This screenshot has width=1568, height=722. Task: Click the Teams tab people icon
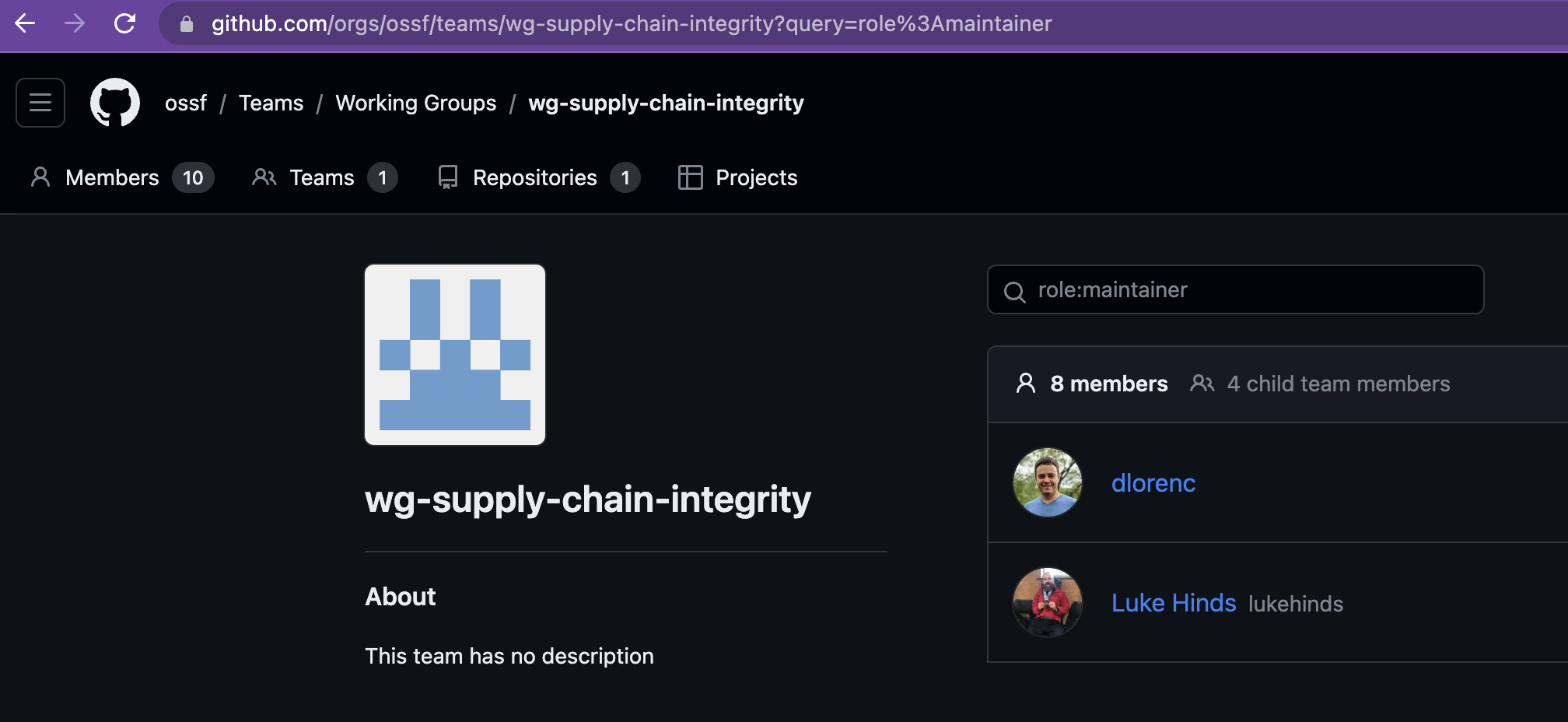pos(264,177)
